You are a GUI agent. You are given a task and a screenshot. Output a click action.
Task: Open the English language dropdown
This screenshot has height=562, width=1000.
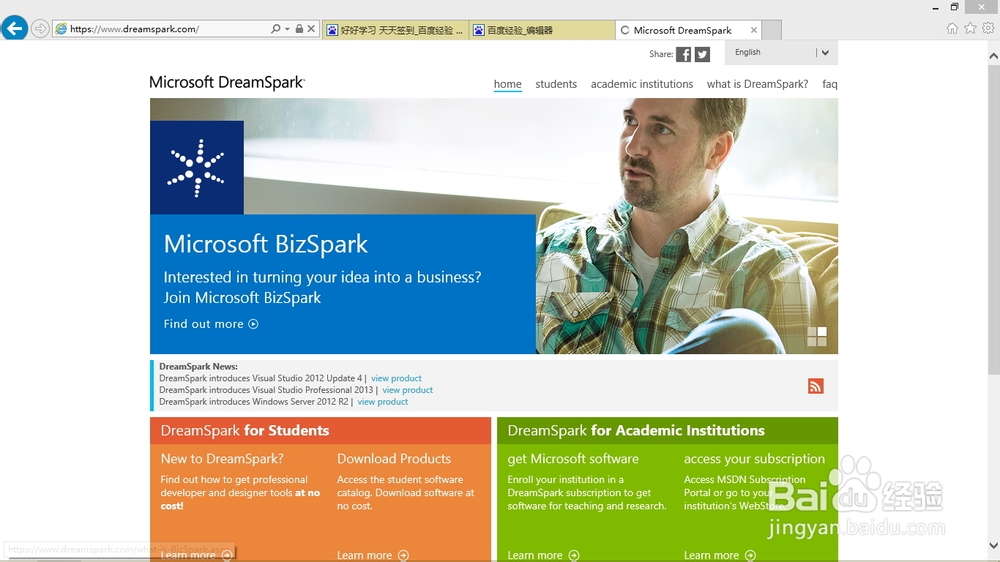pos(781,52)
